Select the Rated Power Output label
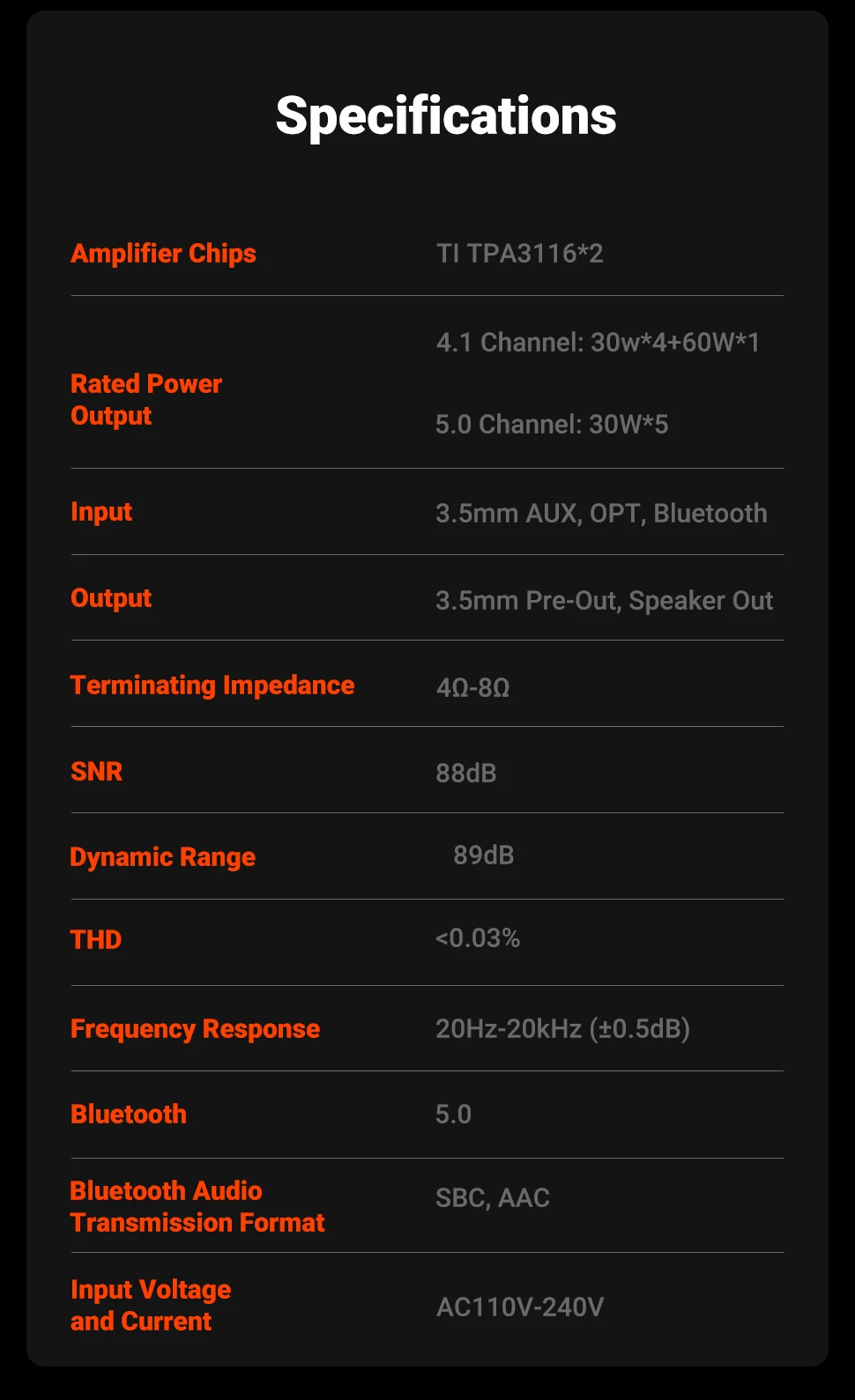Viewport: 855px width, 1400px height. click(x=146, y=399)
